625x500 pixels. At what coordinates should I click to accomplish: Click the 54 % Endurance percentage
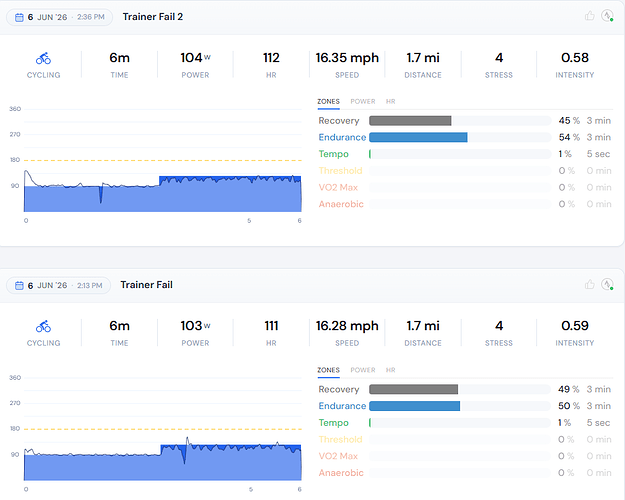click(x=569, y=137)
